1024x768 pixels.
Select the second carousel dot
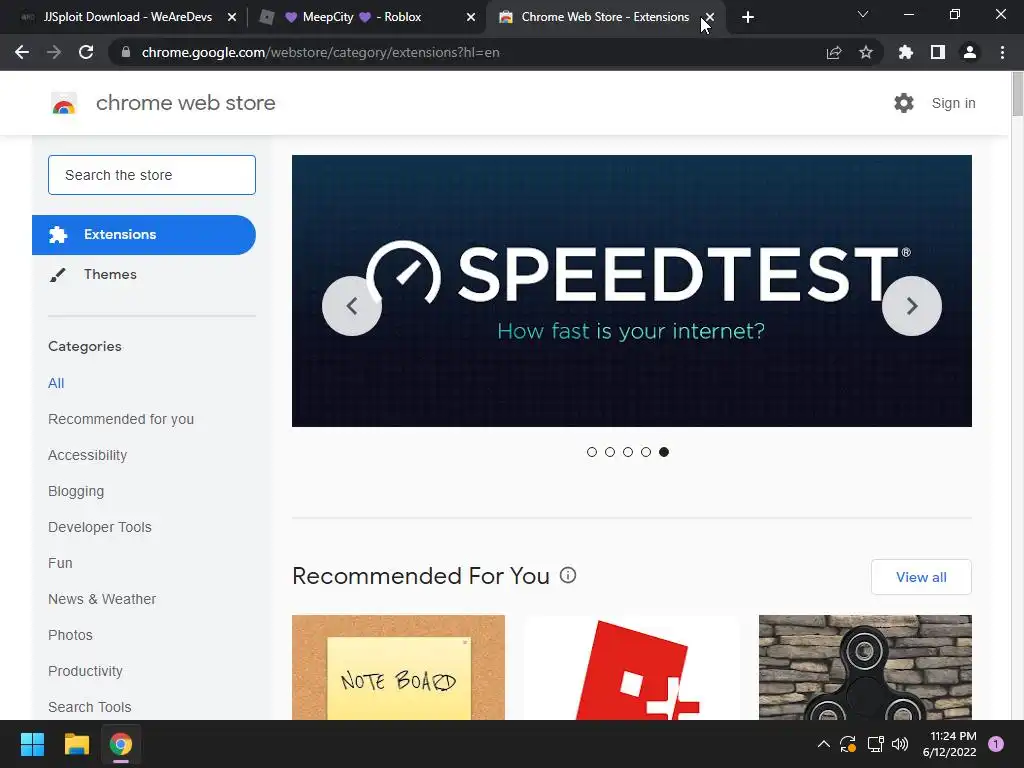tap(610, 452)
